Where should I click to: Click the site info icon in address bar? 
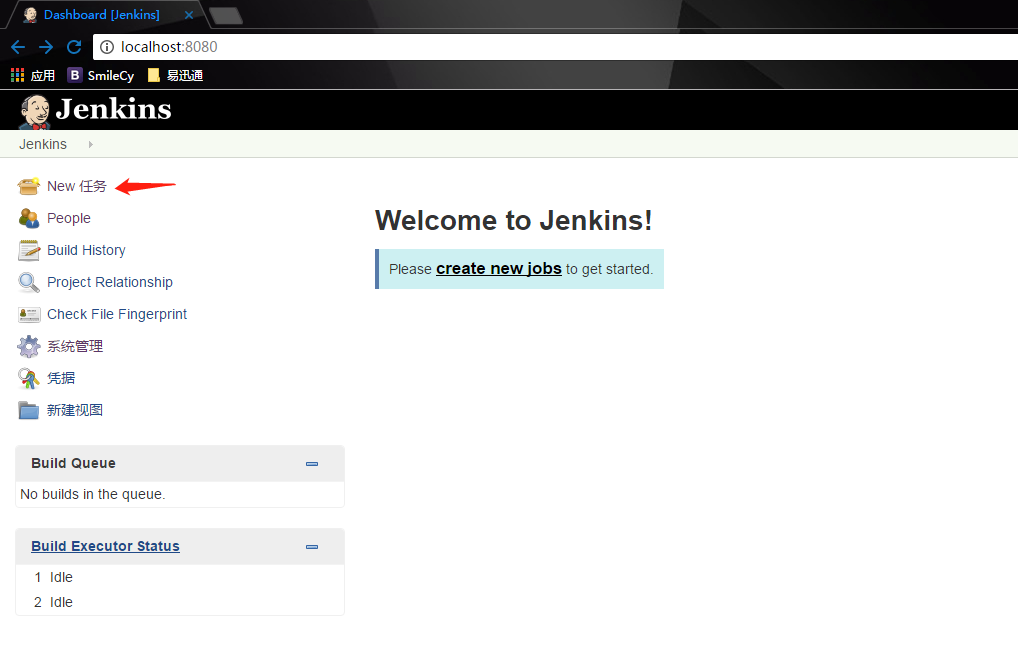click(107, 47)
